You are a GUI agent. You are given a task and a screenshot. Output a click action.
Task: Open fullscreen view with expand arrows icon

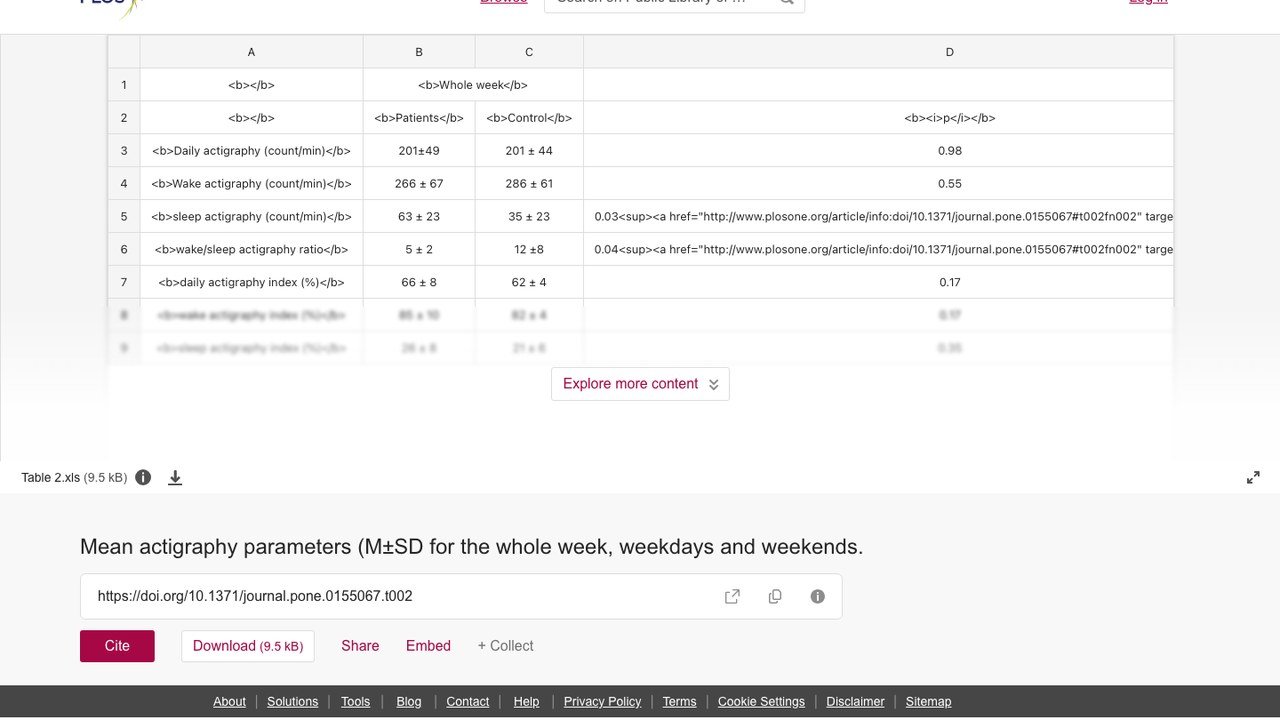(x=1253, y=478)
